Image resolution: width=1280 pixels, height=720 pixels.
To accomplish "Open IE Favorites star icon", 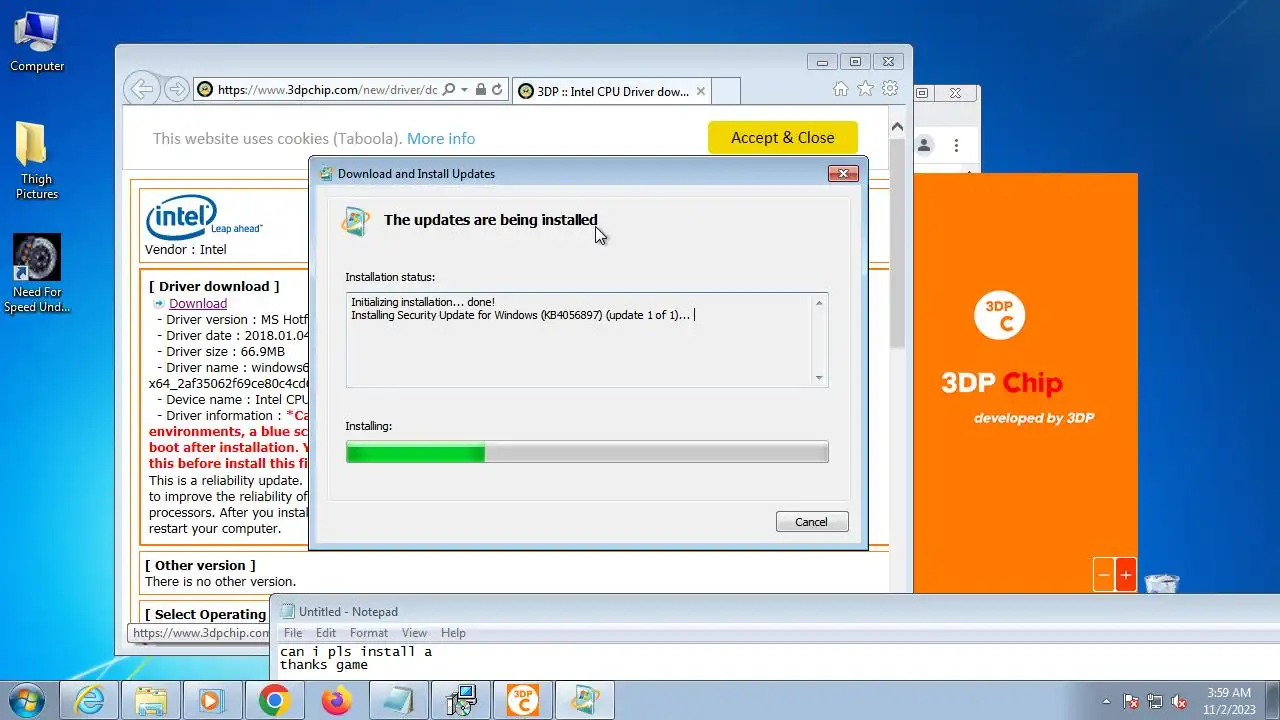I will pos(865,89).
